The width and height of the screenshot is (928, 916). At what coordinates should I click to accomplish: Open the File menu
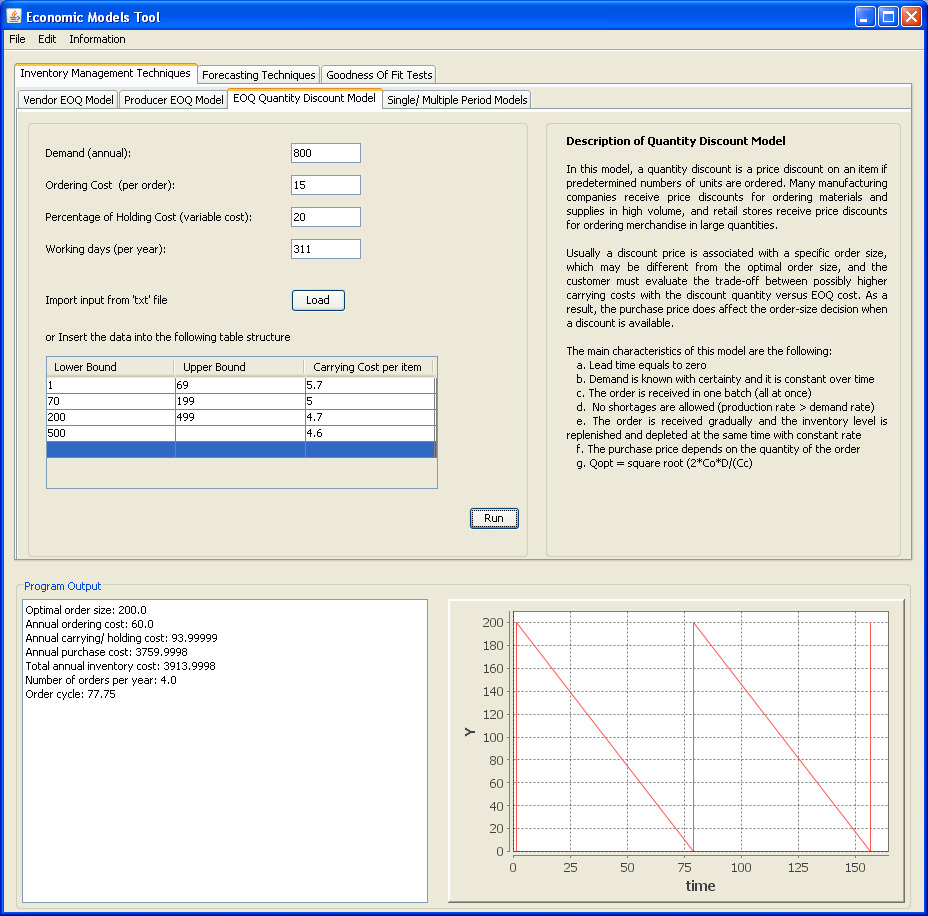(17, 39)
